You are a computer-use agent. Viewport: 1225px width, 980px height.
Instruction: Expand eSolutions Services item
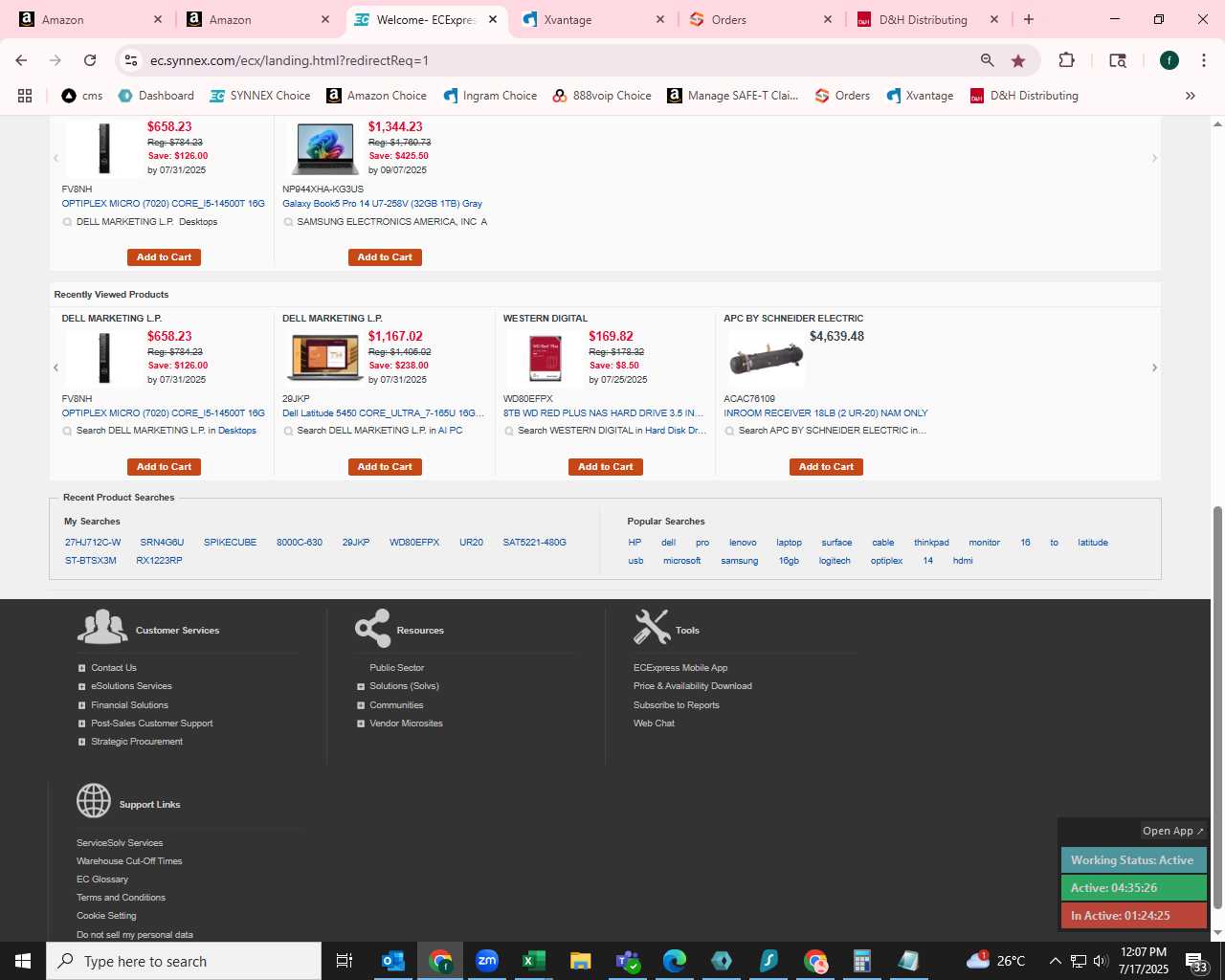pos(81,686)
